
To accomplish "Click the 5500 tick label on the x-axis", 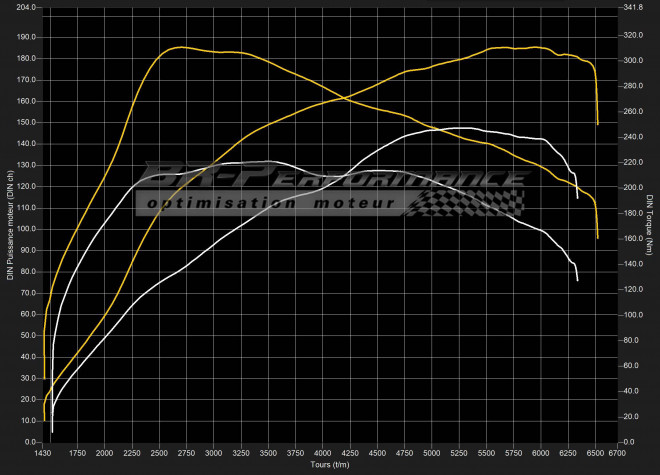I will 486,453.
